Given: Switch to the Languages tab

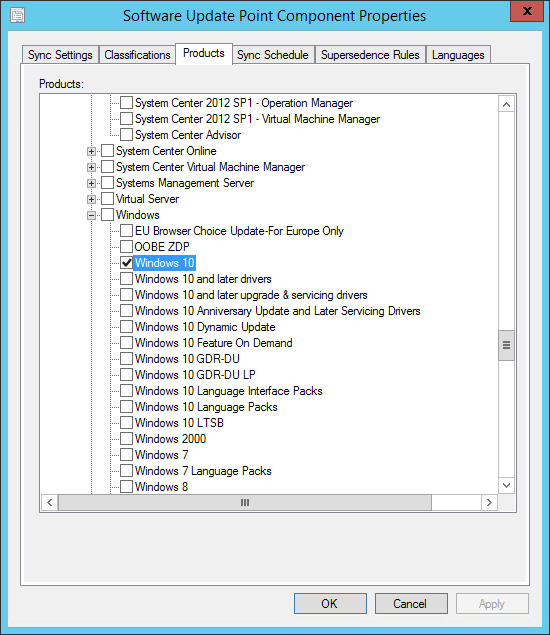Looking at the screenshot, I should point(458,55).
